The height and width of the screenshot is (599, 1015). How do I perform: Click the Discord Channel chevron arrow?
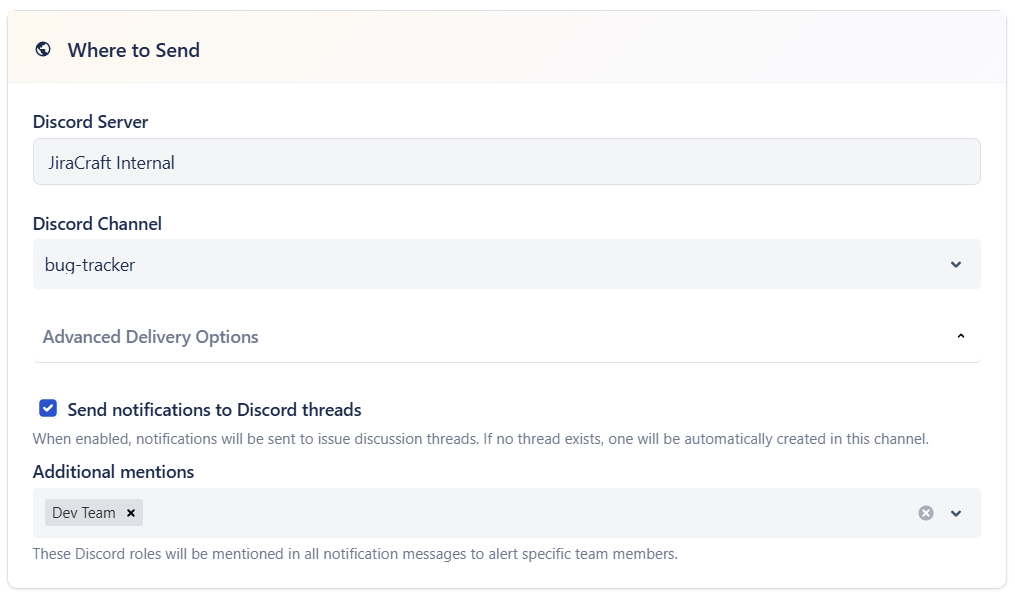click(956, 265)
